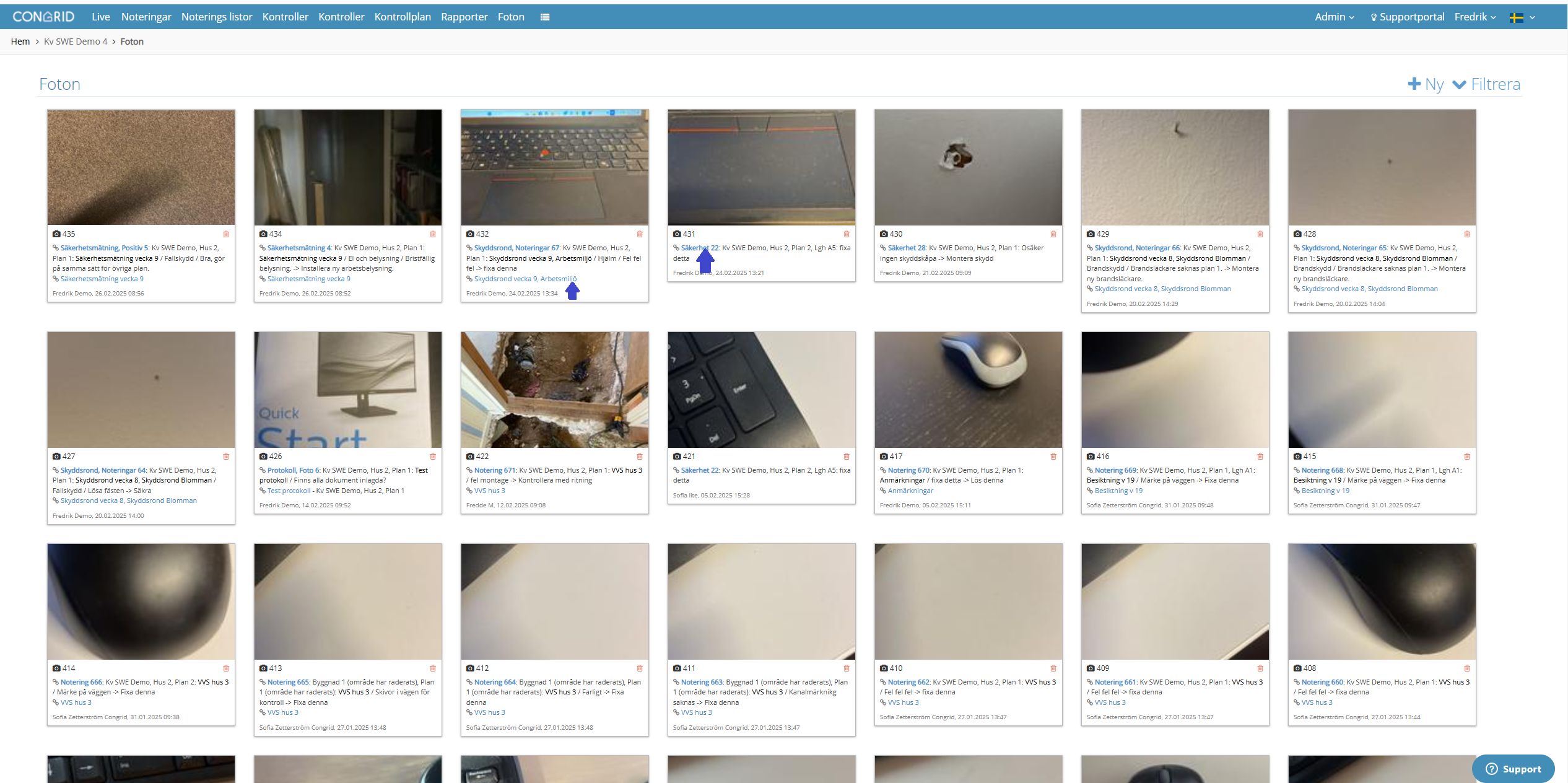This screenshot has height=783, width=1568.
Task: Add a new photo with Ny button
Action: click(x=1426, y=84)
